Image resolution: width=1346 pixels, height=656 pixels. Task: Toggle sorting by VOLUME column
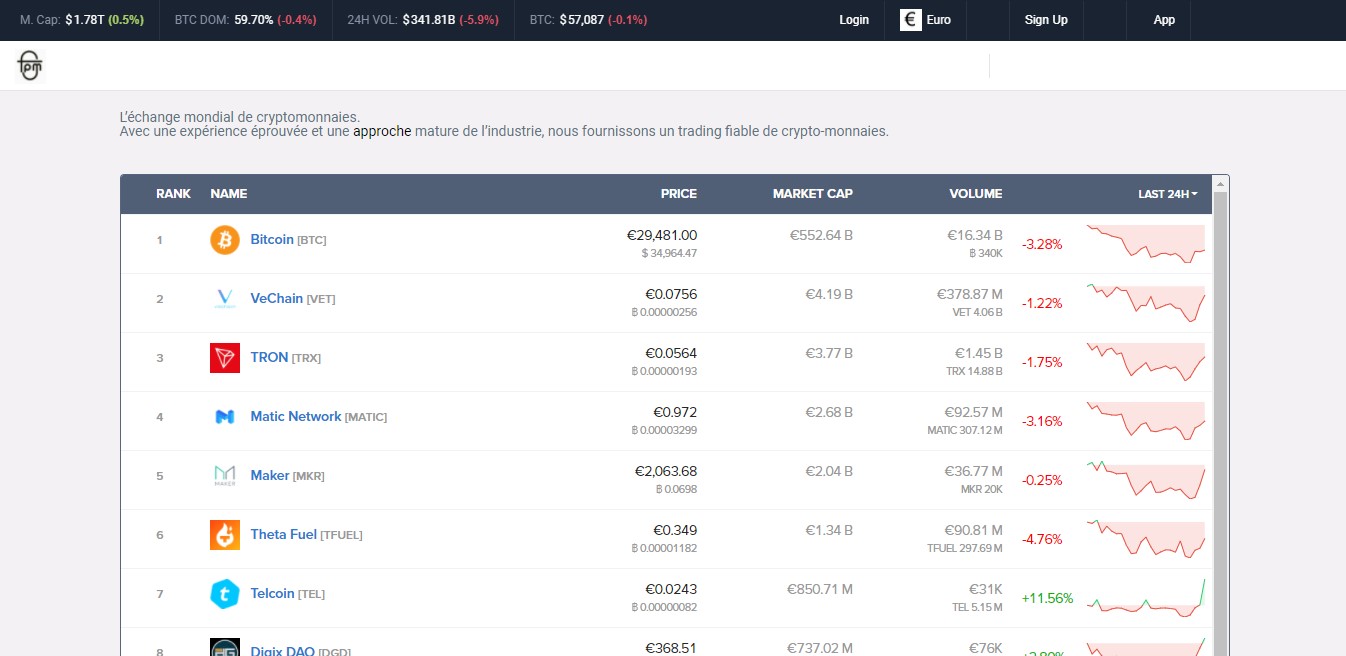click(975, 194)
